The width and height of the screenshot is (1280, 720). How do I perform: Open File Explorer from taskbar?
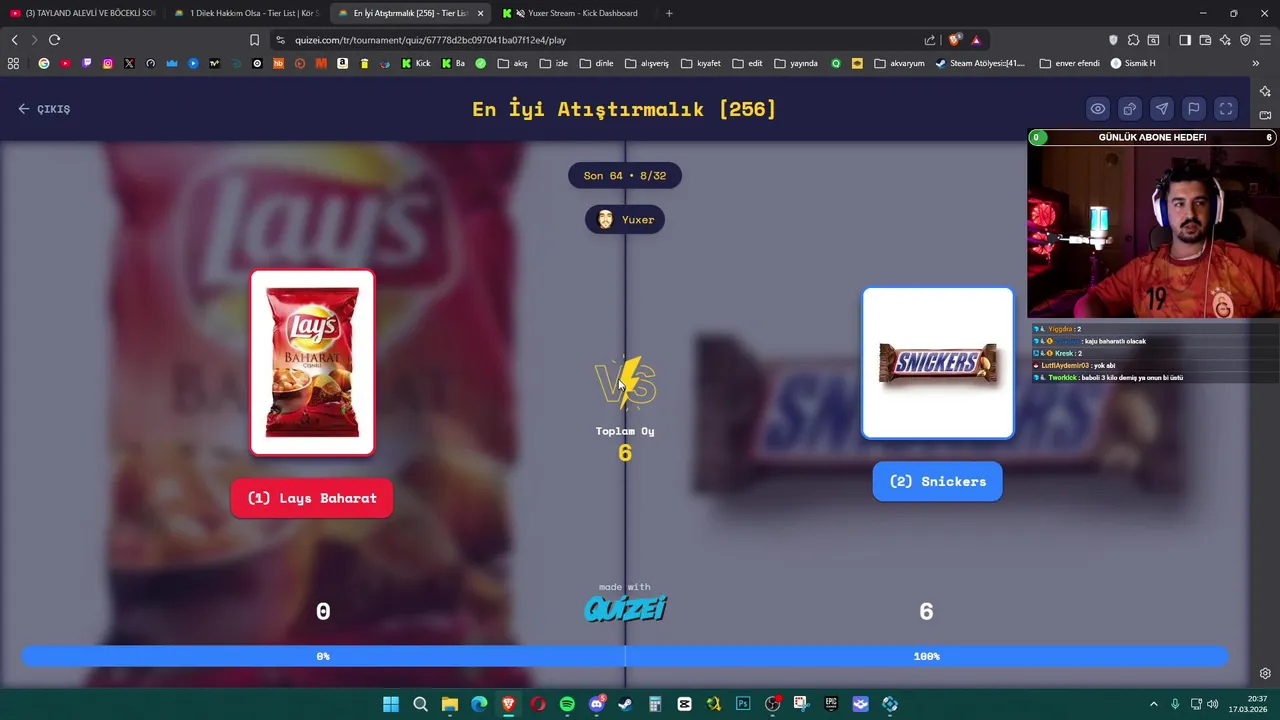point(450,704)
